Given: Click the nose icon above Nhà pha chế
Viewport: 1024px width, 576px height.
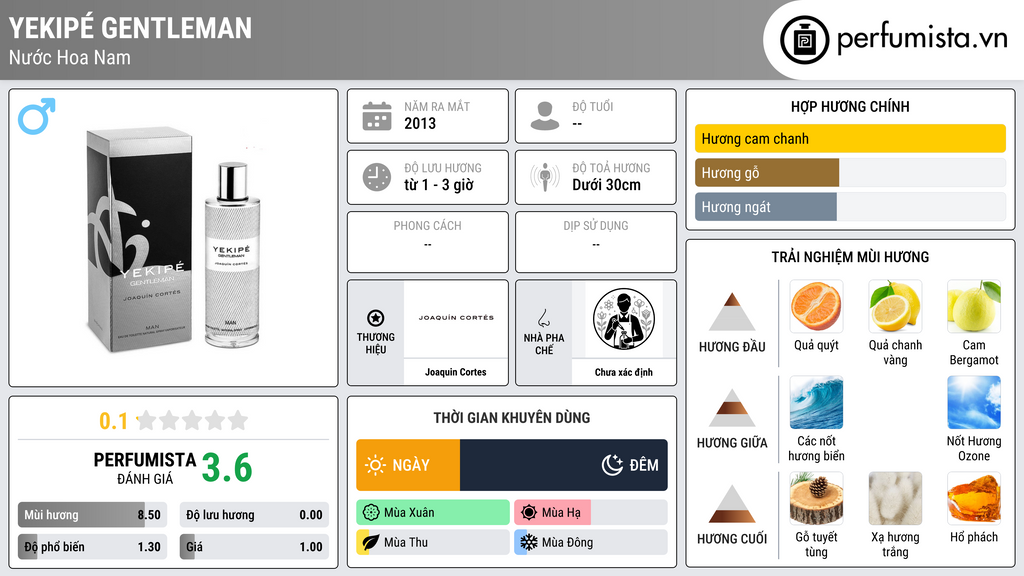Looking at the screenshot, I should pyautogui.click(x=543, y=318).
